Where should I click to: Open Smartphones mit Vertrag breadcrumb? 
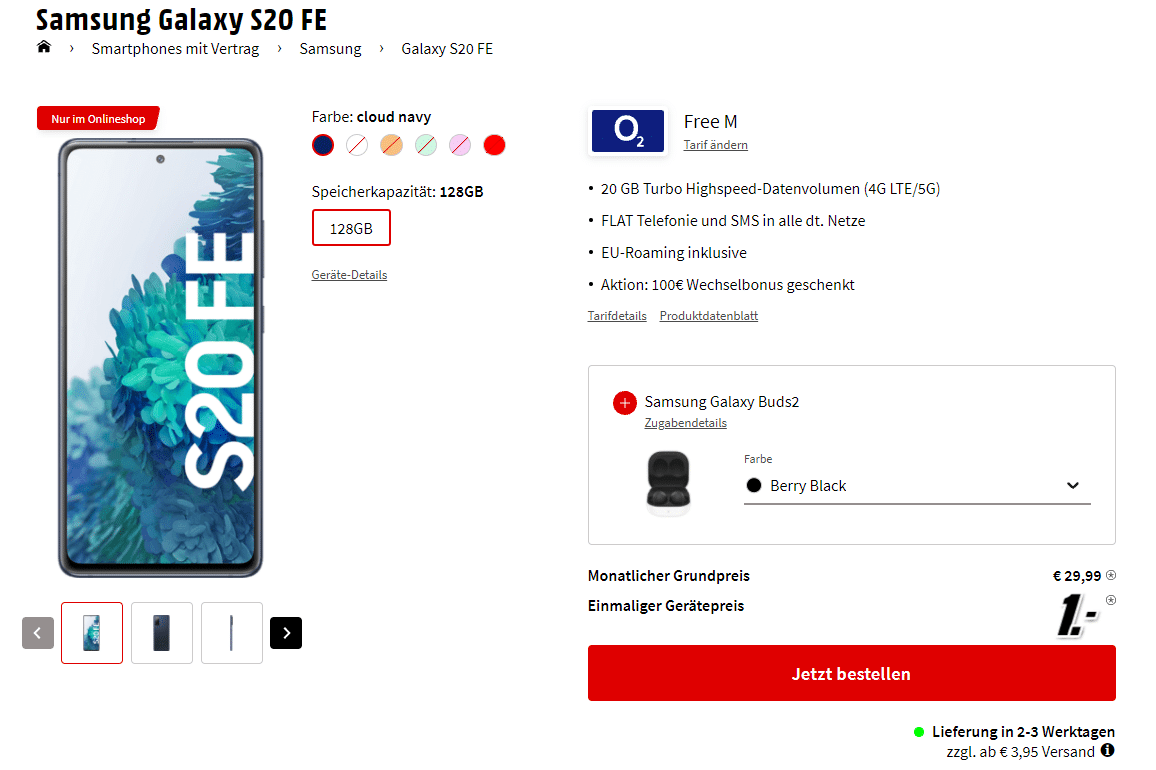coord(175,49)
